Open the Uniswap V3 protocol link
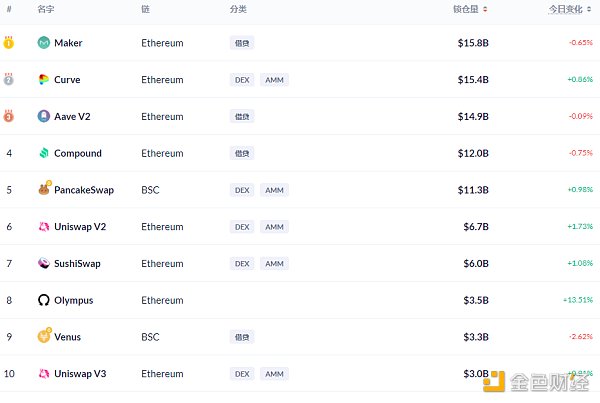 pyautogui.click(x=80, y=374)
